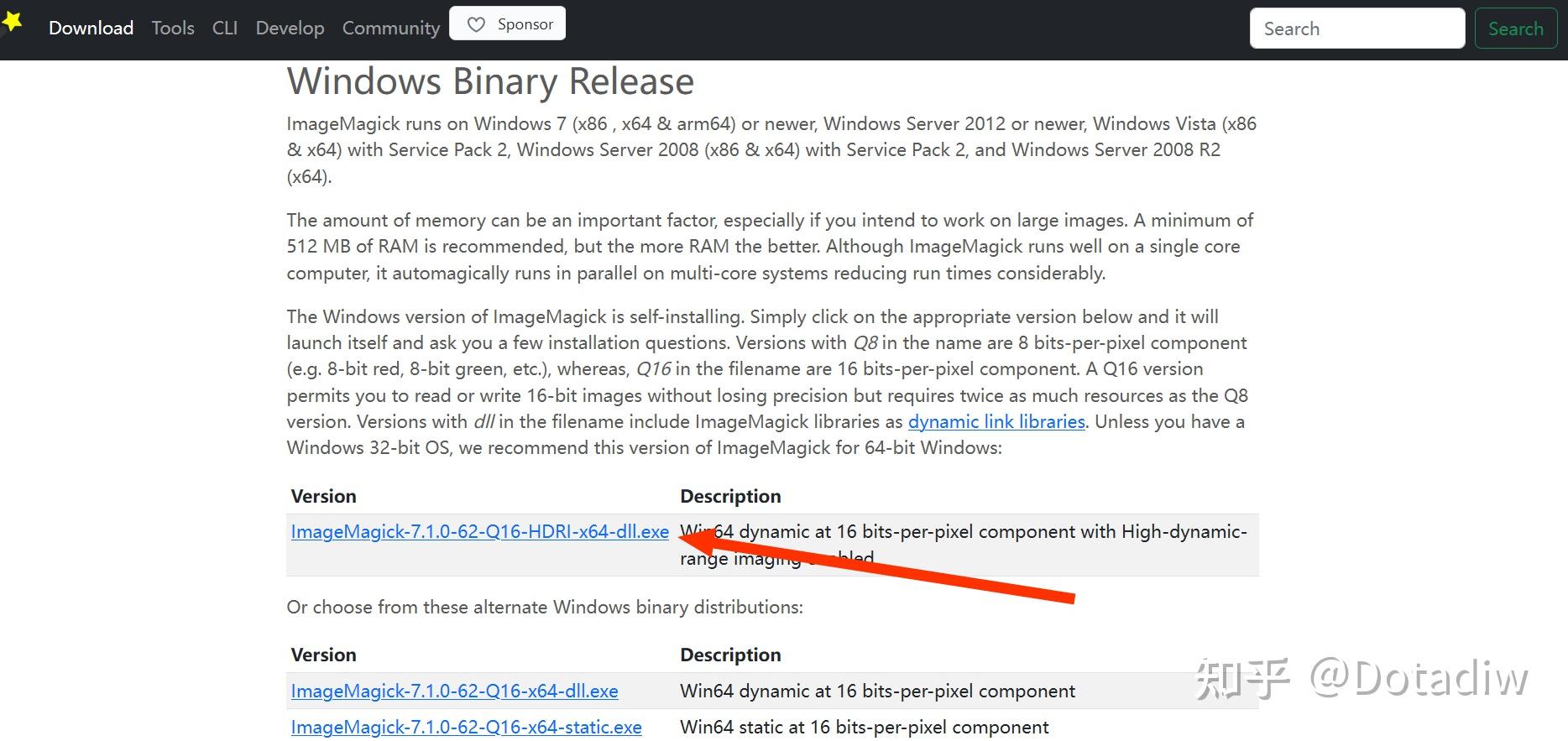Select the Develop navigation item
Screen dimensions: 1568x741
point(290,28)
